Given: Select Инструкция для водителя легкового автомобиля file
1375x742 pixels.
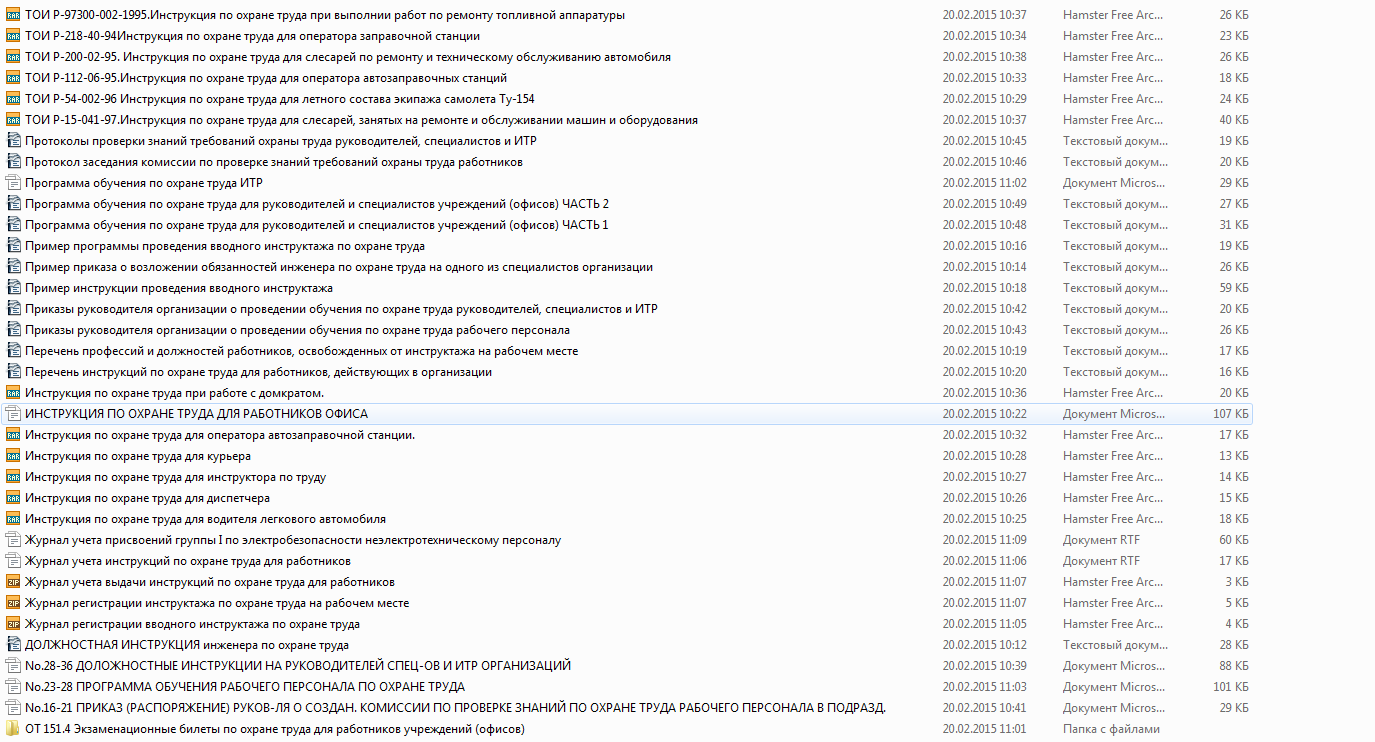Looking at the screenshot, I should [205, 519].
